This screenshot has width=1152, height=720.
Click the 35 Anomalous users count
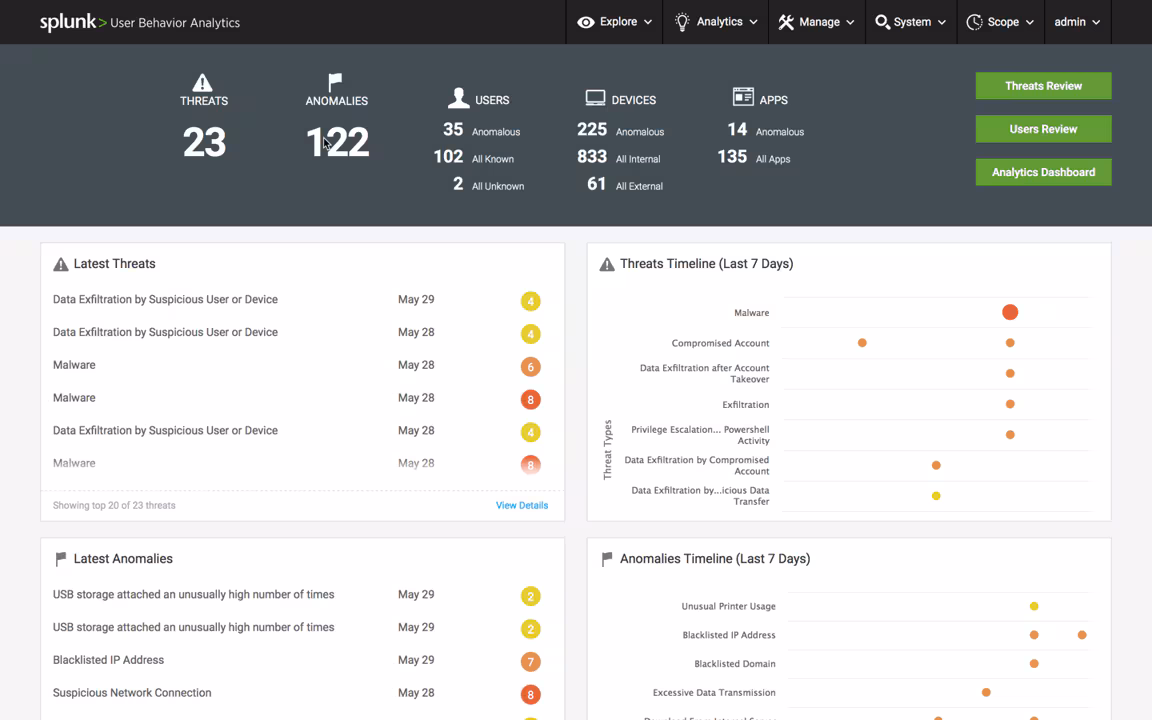coord(453,130)
